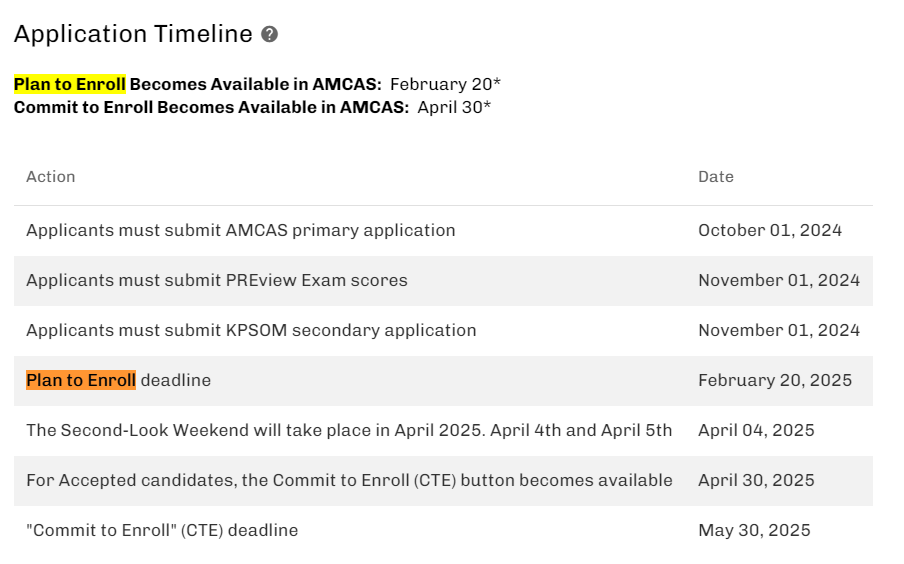This screenshot has width=904, height=564.
Task: Click the yellow highlighted Plan to Enroll text
Action: click(x=70, y=84)
